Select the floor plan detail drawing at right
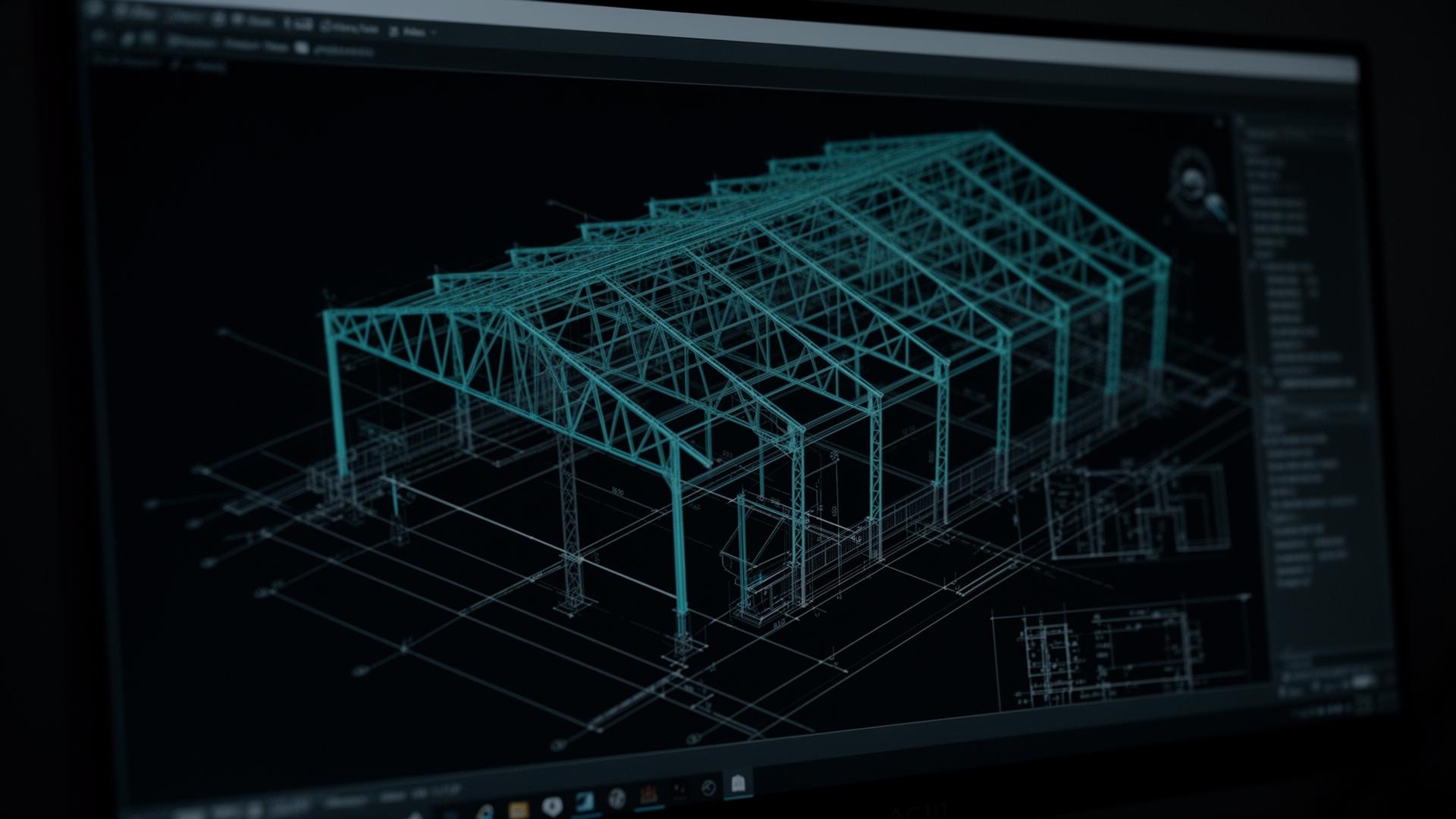This screenshot has width=1456, height=819. coord(1137,512)
